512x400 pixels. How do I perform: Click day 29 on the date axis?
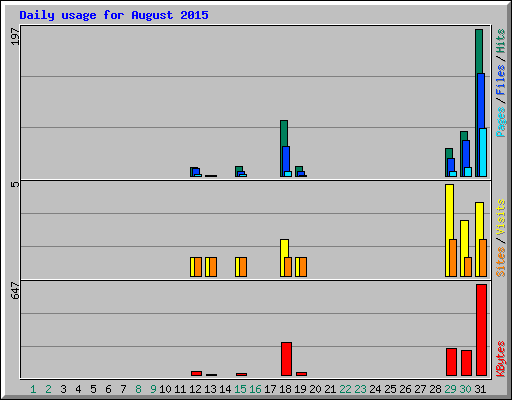(x=450, y=389)
